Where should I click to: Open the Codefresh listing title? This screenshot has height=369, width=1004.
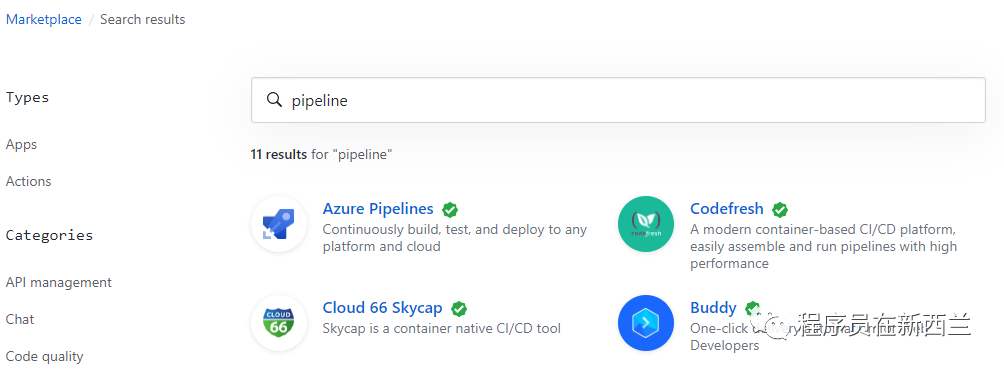(x=727, y=209)
